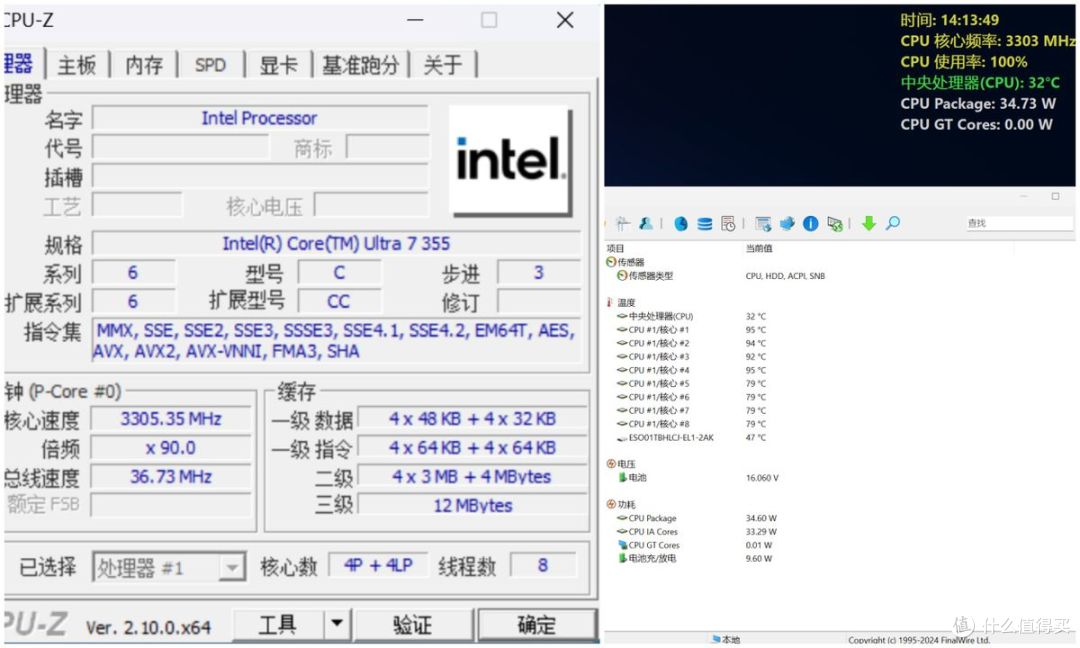Select the CPU #1/核心 #7 row
Screen dimensions: 1080x648
653,410
